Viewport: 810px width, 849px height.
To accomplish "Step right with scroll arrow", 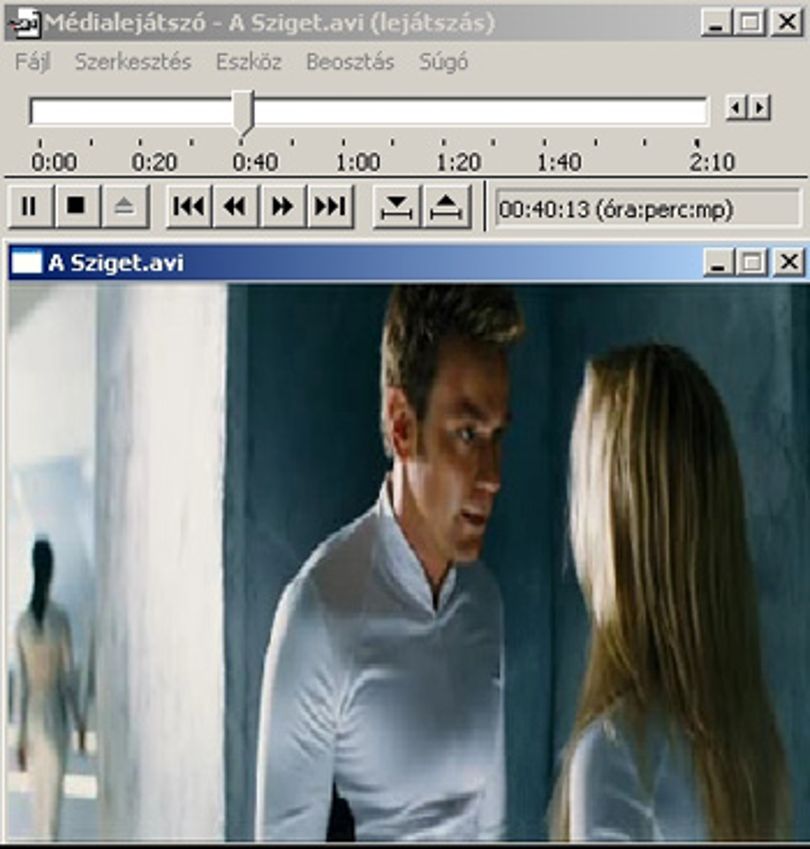I will [759, 108].
